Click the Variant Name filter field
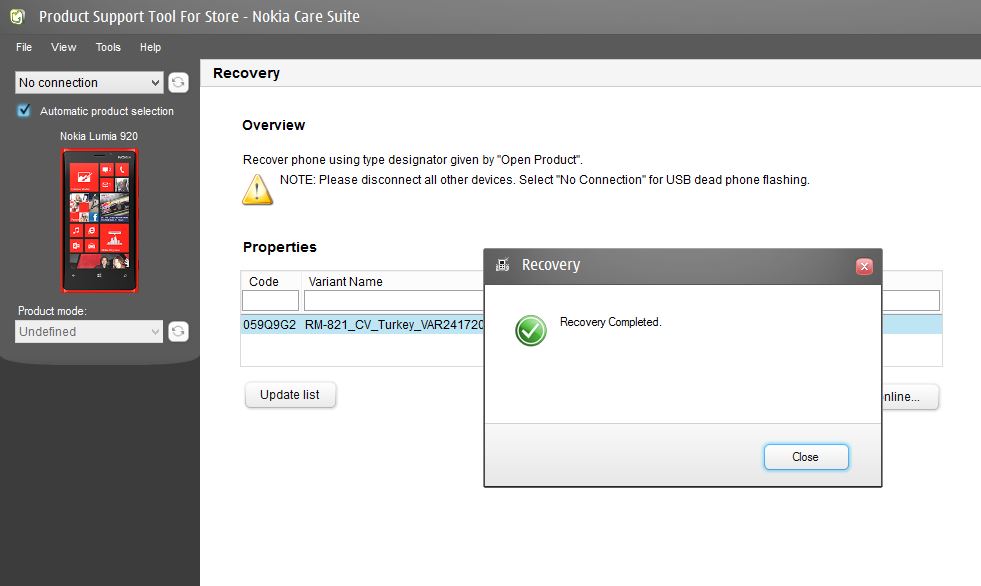Screen dimensions: 981x586 pos(394,301)
